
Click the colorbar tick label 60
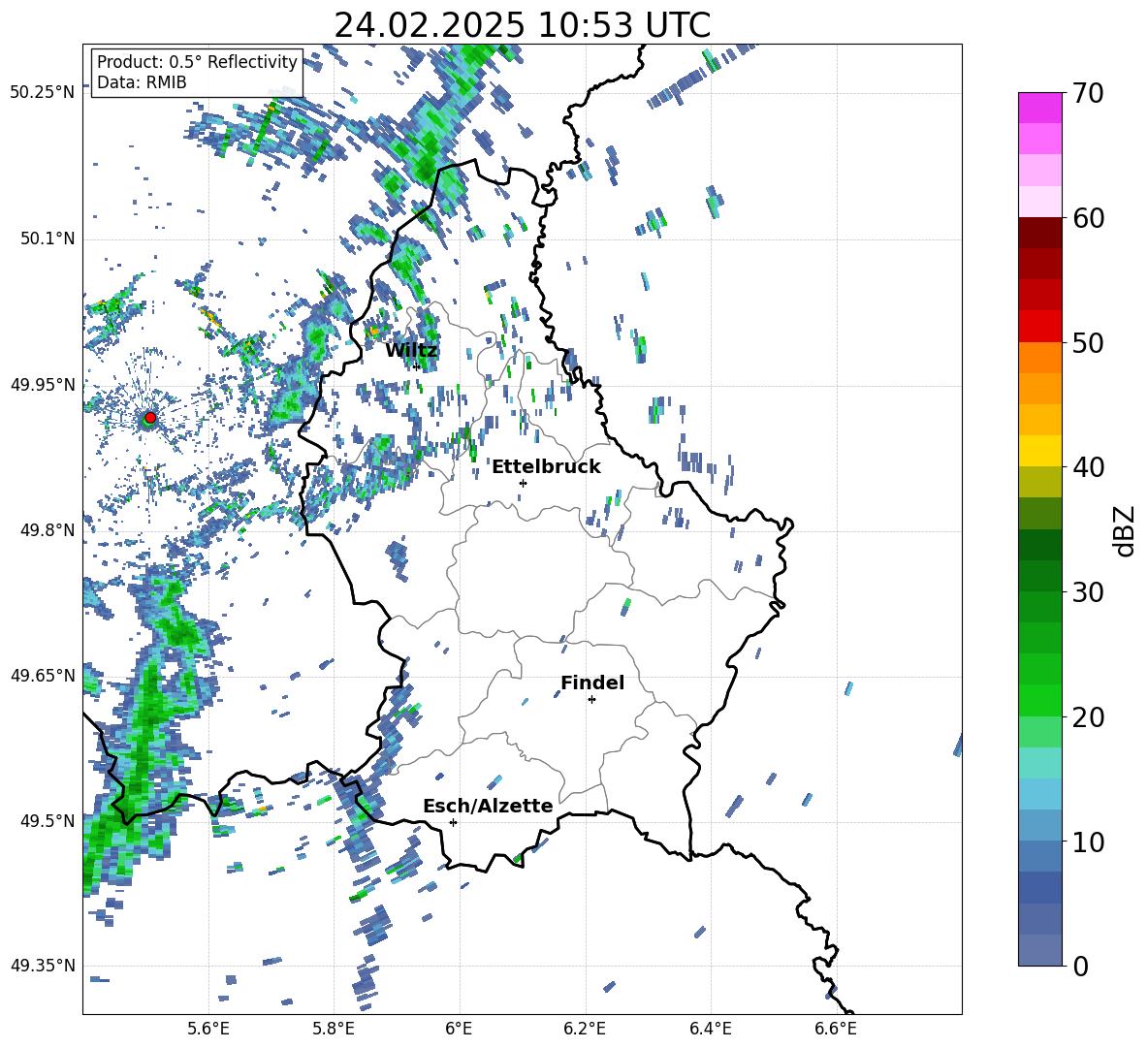click(1088, 218)
